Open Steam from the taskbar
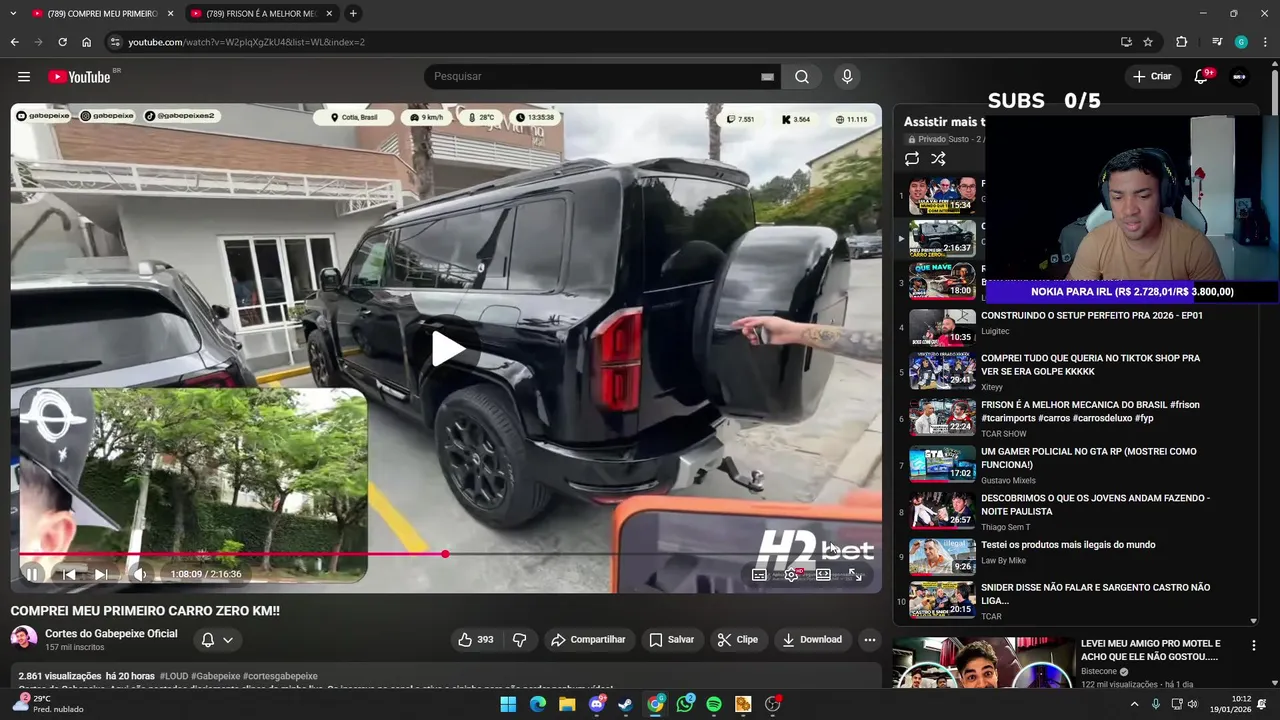This screenshot has width=1280, height=720. coord(626,704)
